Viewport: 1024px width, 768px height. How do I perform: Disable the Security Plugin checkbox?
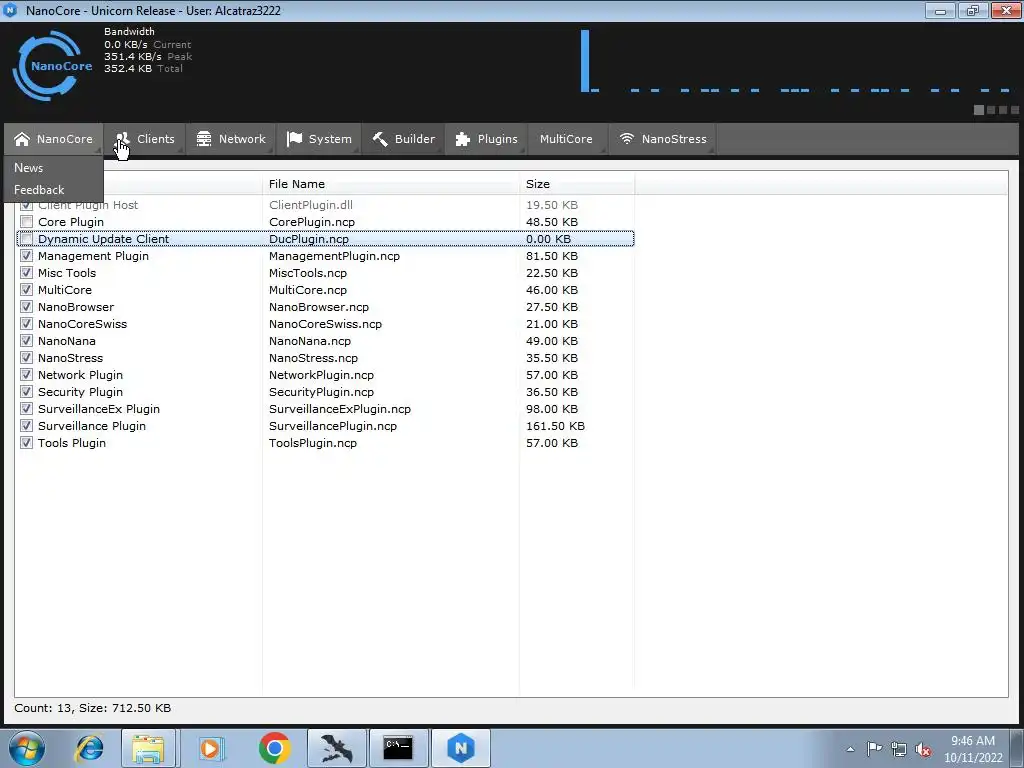[26, 392]
